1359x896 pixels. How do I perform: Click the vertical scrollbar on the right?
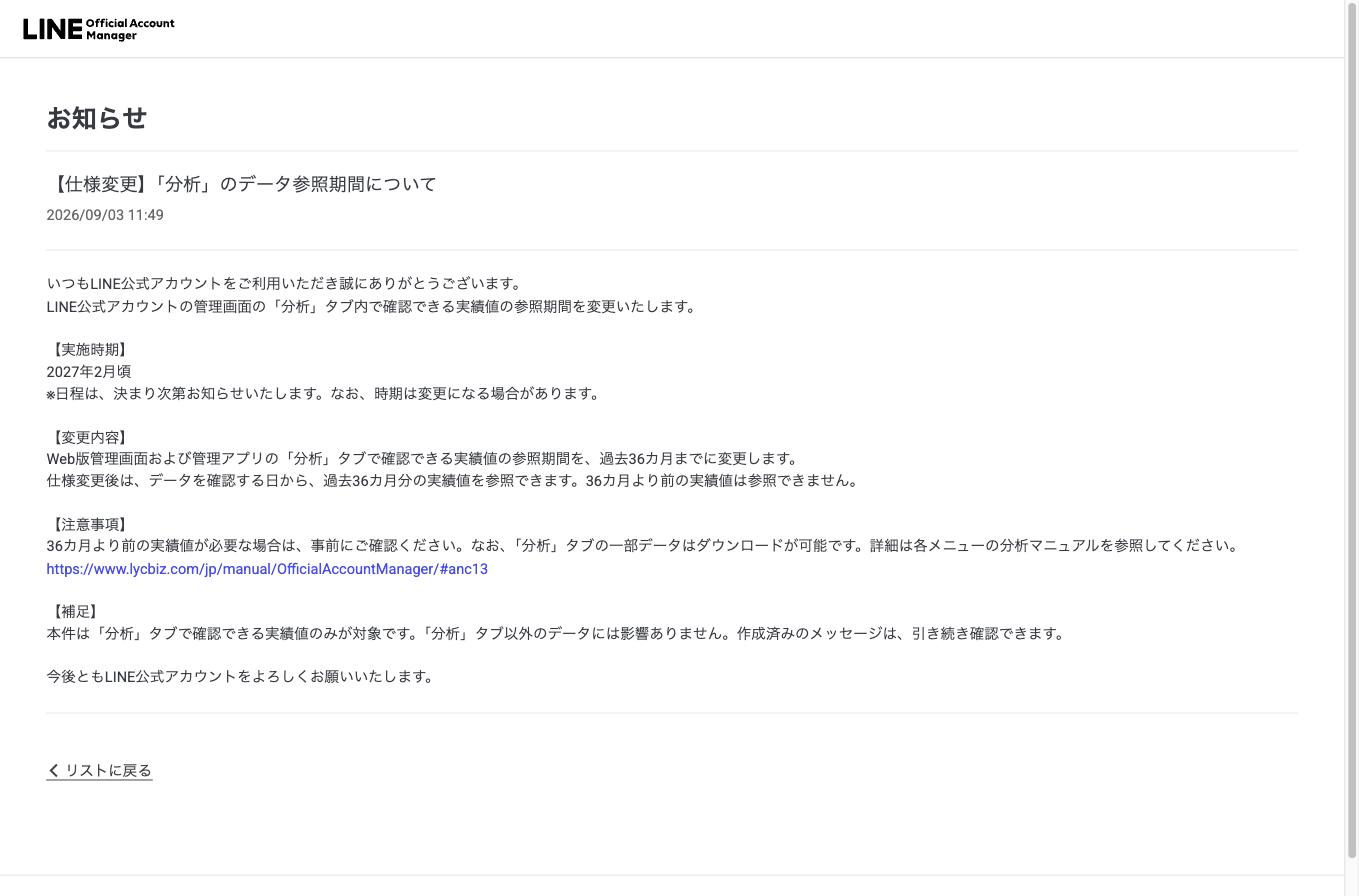1351,430
